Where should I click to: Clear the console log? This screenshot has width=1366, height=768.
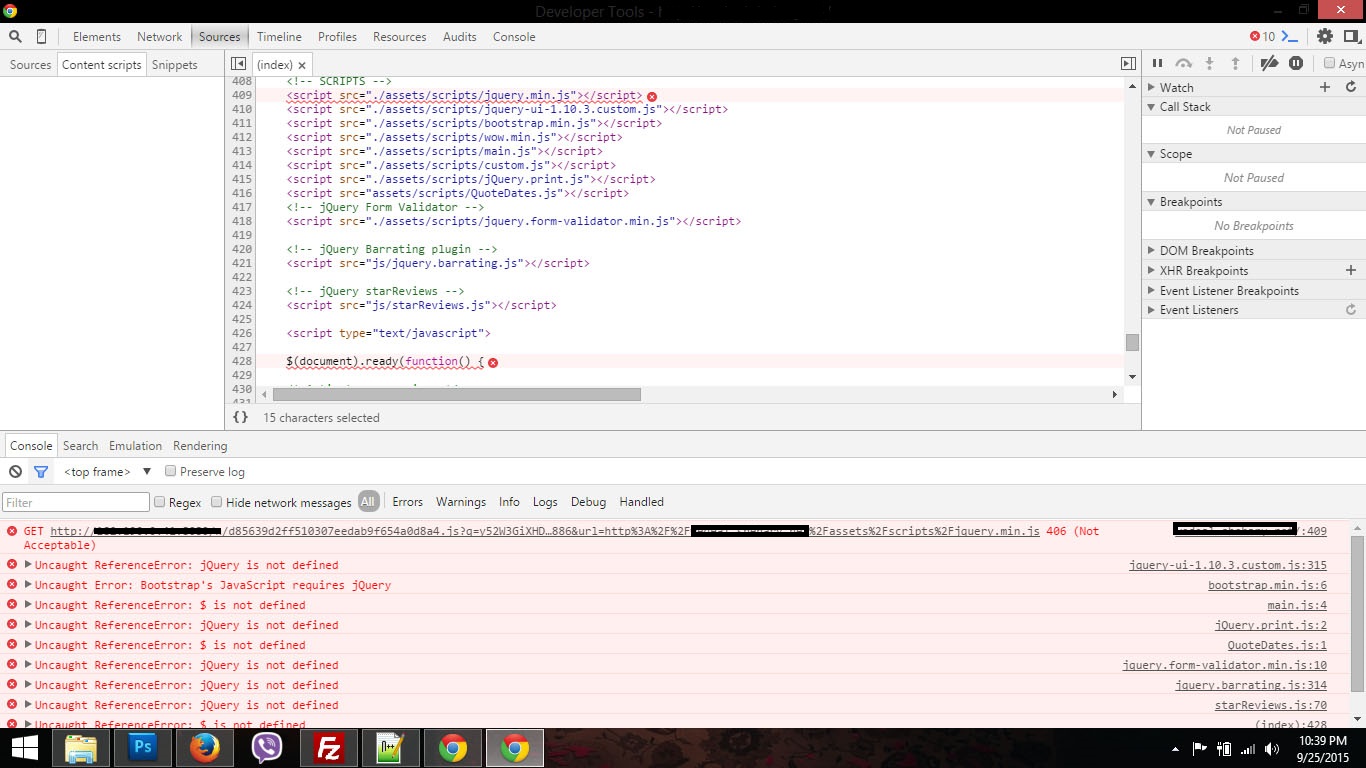[x=15, y=472]
